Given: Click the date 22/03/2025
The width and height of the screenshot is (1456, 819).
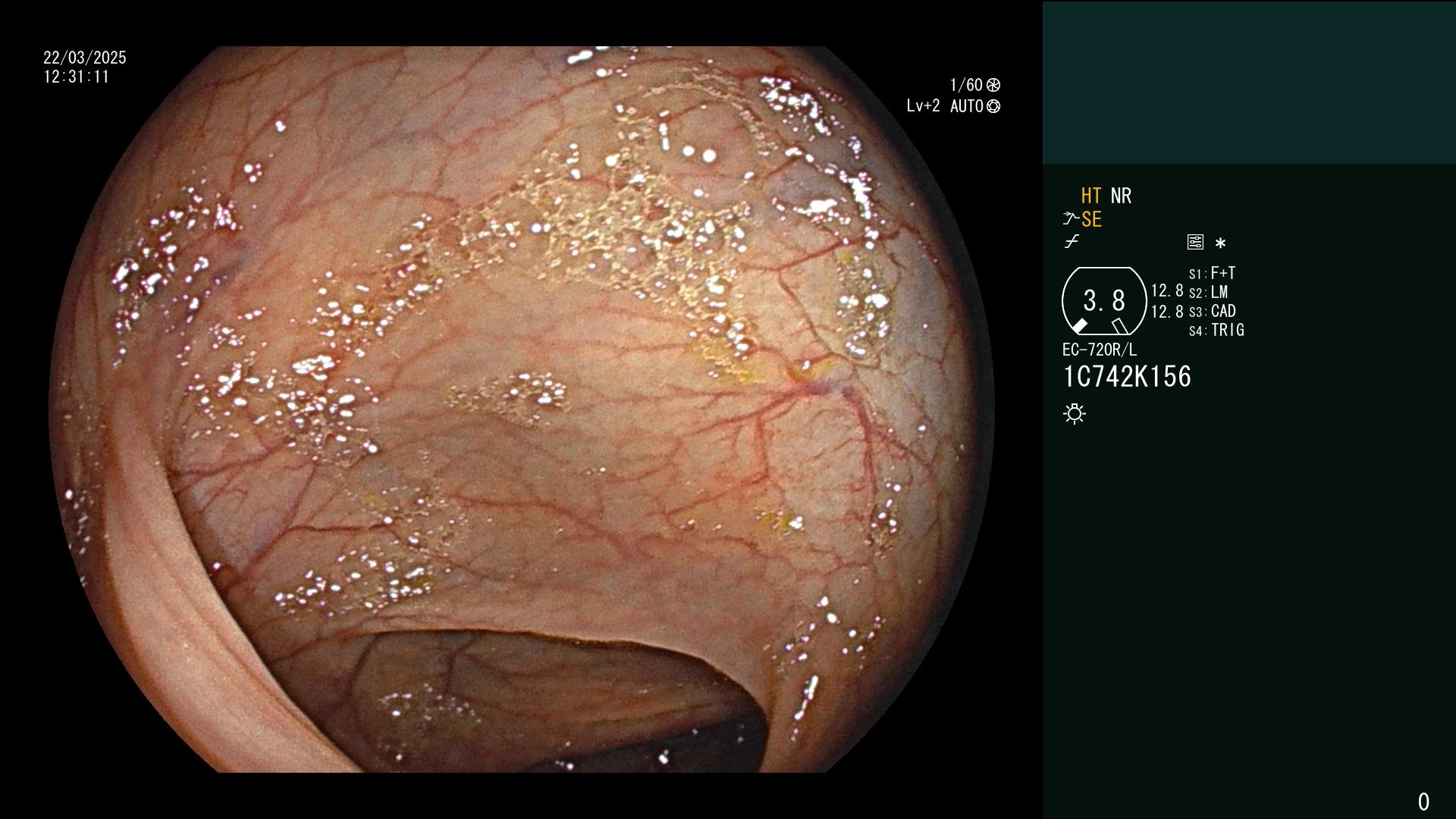Looking at the screenshot, I should click(85, 58).
